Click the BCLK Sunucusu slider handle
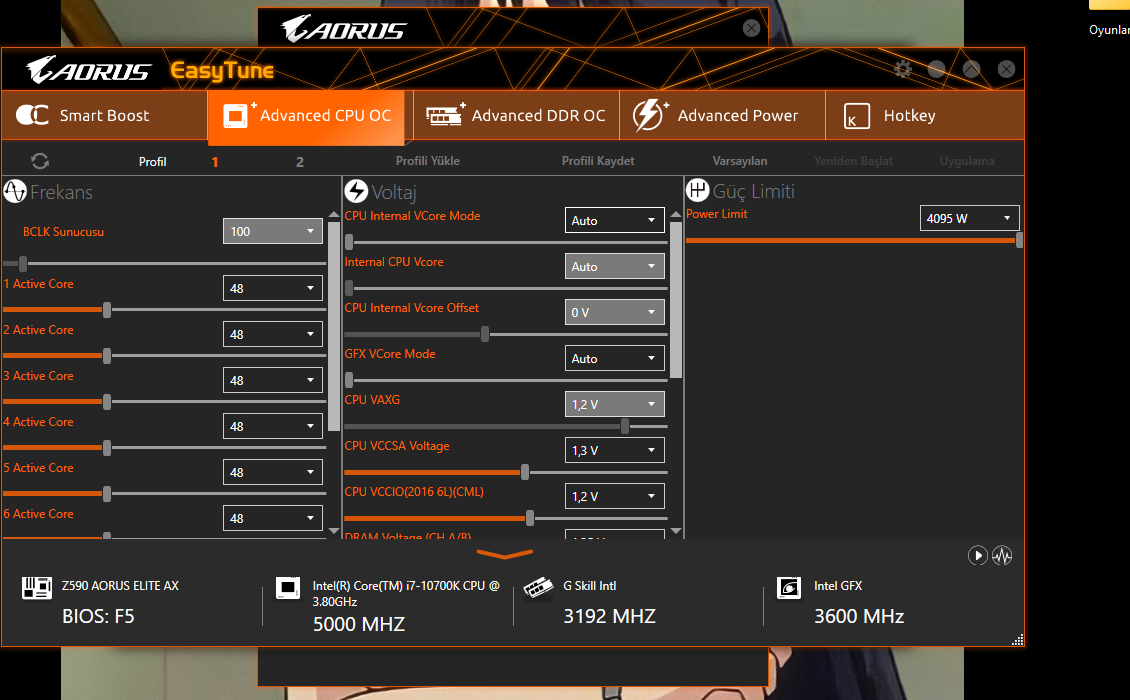Screen dimensions: 1130x700 [x=23, y=264]
